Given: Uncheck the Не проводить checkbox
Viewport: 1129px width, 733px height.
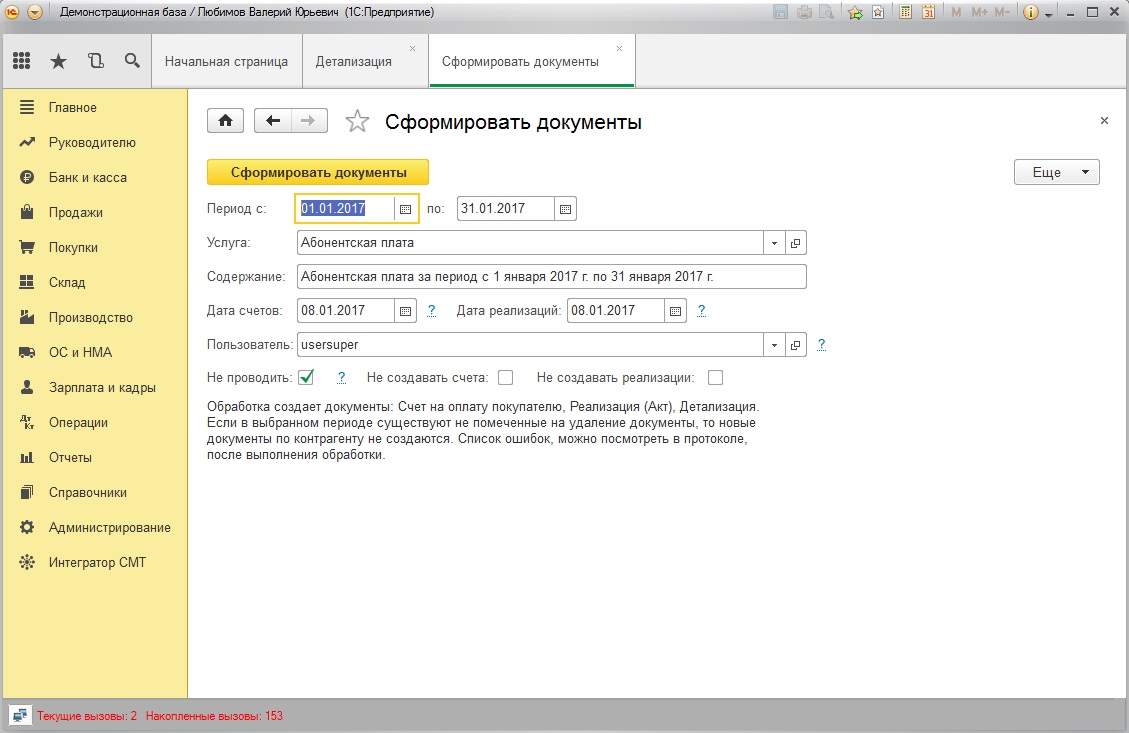Looking at the screenshot, I should (x=306, y=377).
